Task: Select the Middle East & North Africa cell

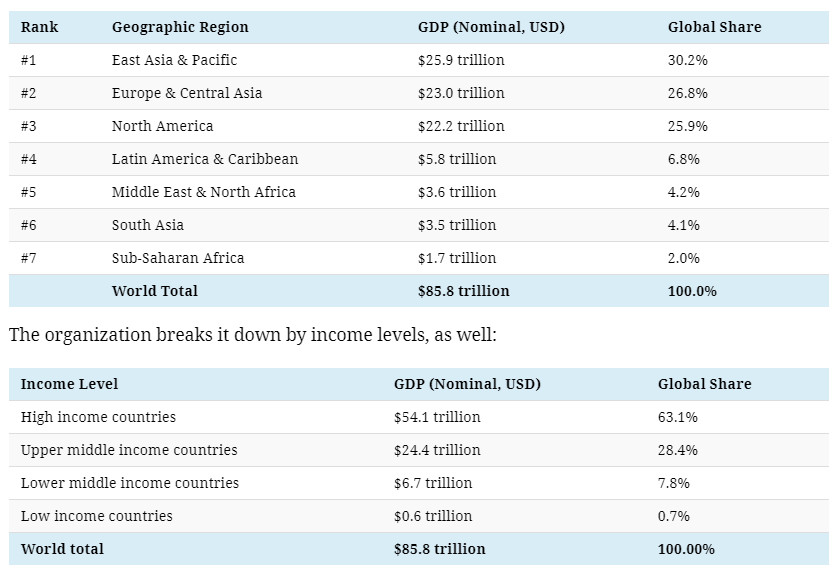Action: point(204,192)
